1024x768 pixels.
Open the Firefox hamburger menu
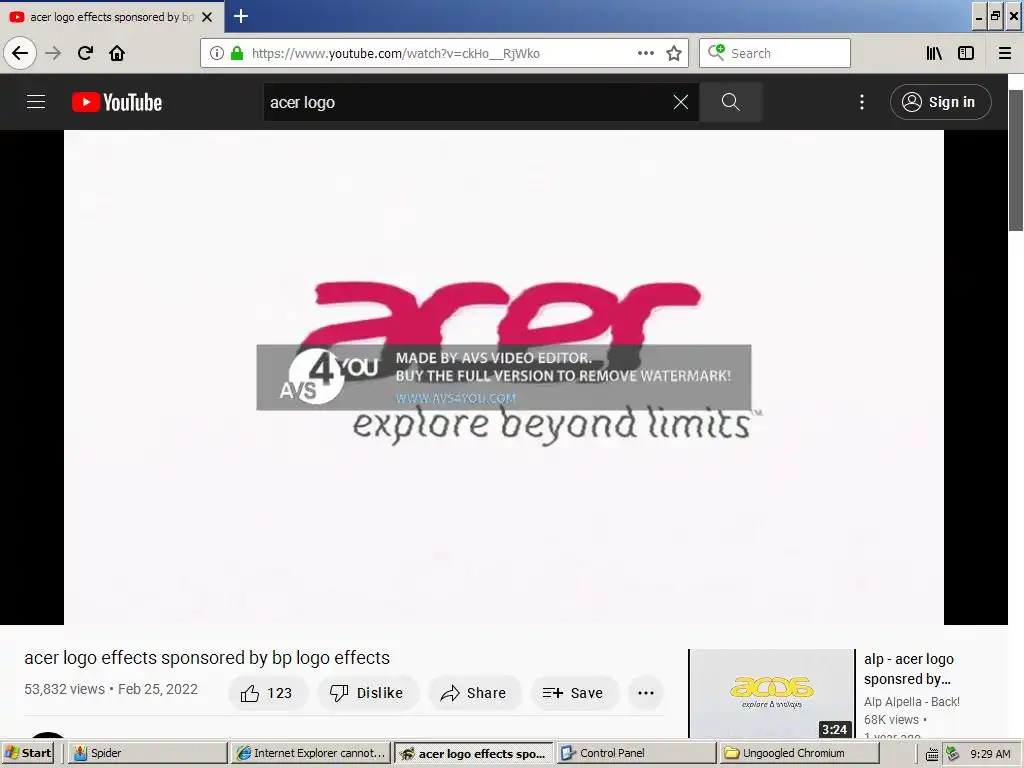pos(1005,54)
